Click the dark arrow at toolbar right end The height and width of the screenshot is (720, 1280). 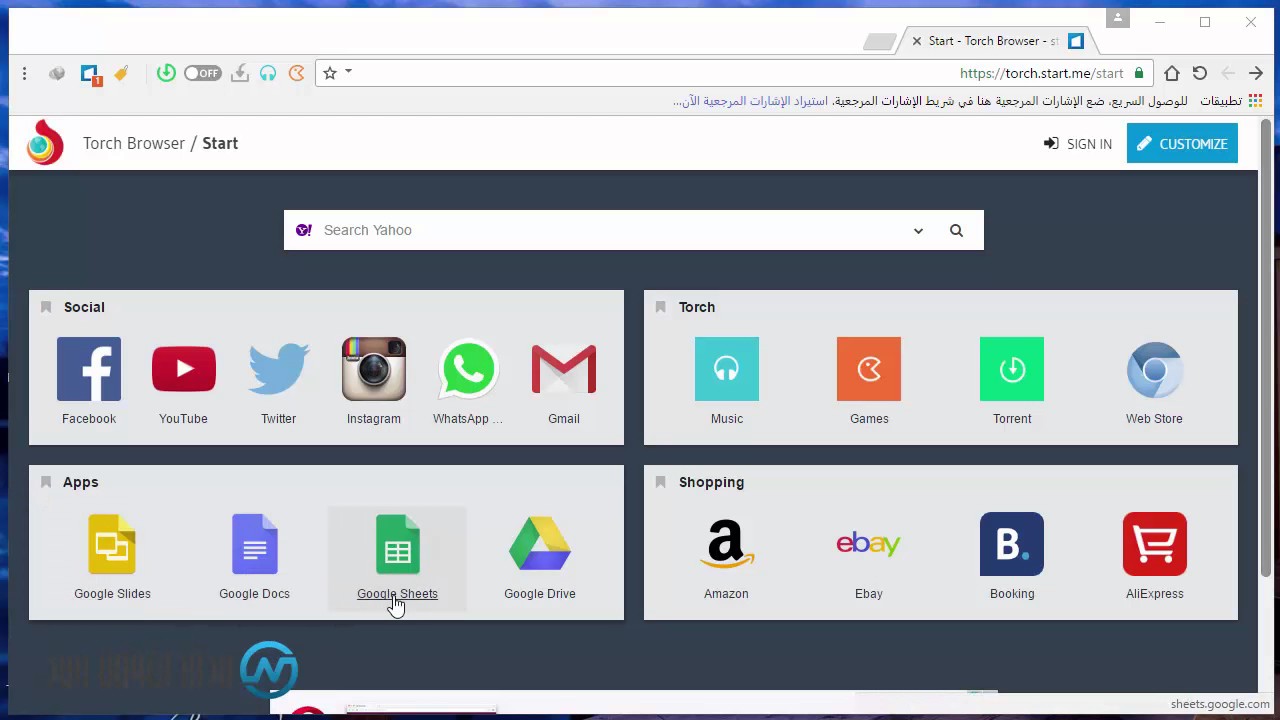pyautogui.click(x=1256, y=73)
